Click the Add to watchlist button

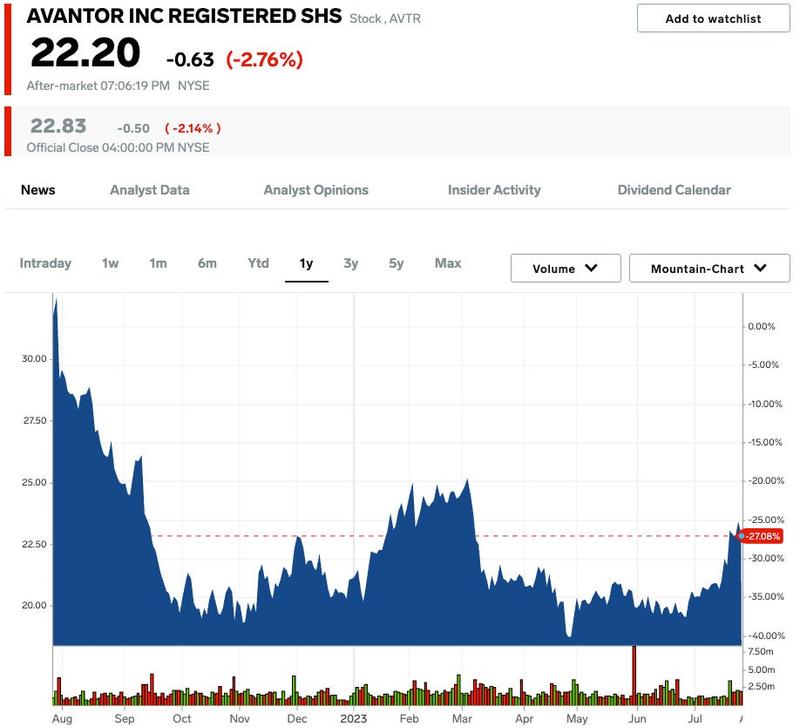(x=713, y=19)
